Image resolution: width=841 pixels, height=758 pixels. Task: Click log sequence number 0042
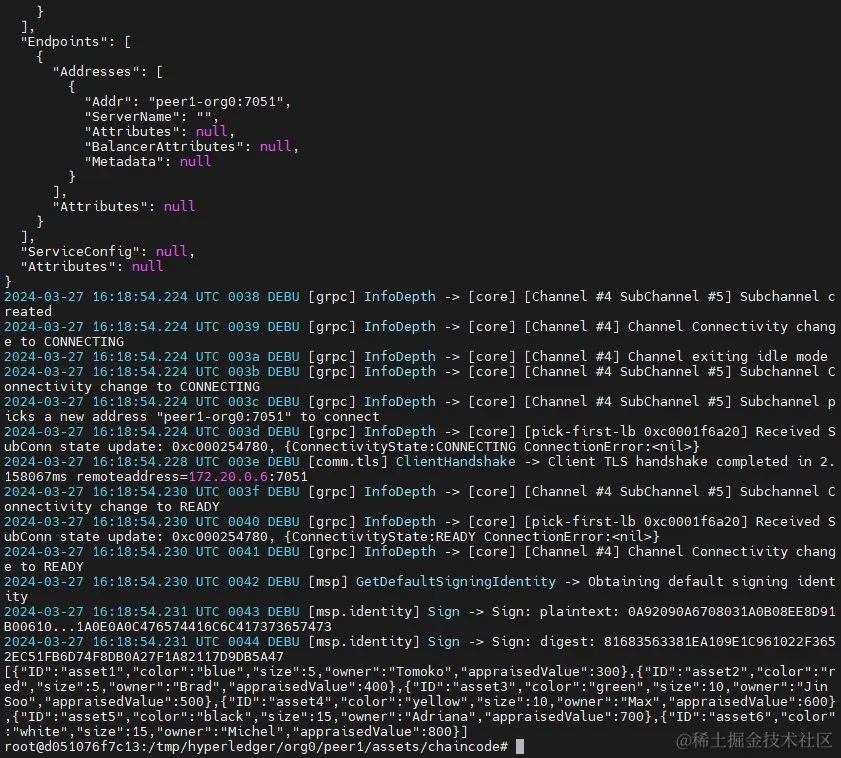tap(244, 582)
